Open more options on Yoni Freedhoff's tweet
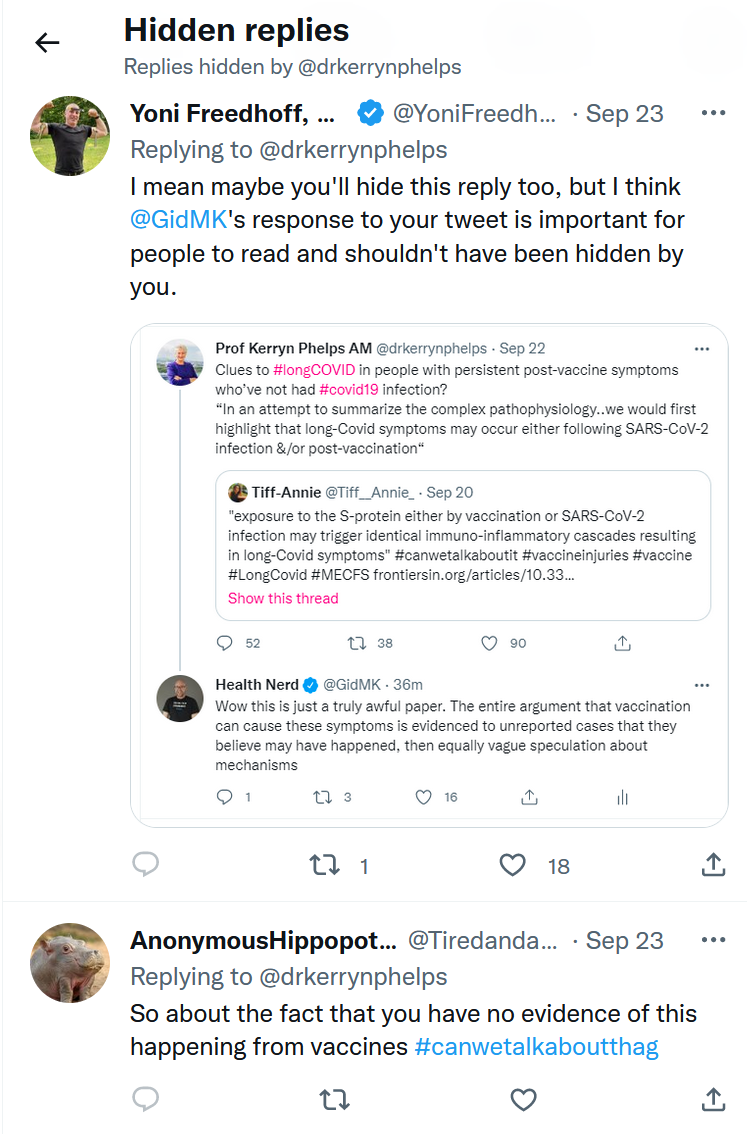747x1134 pixels. 713,113
